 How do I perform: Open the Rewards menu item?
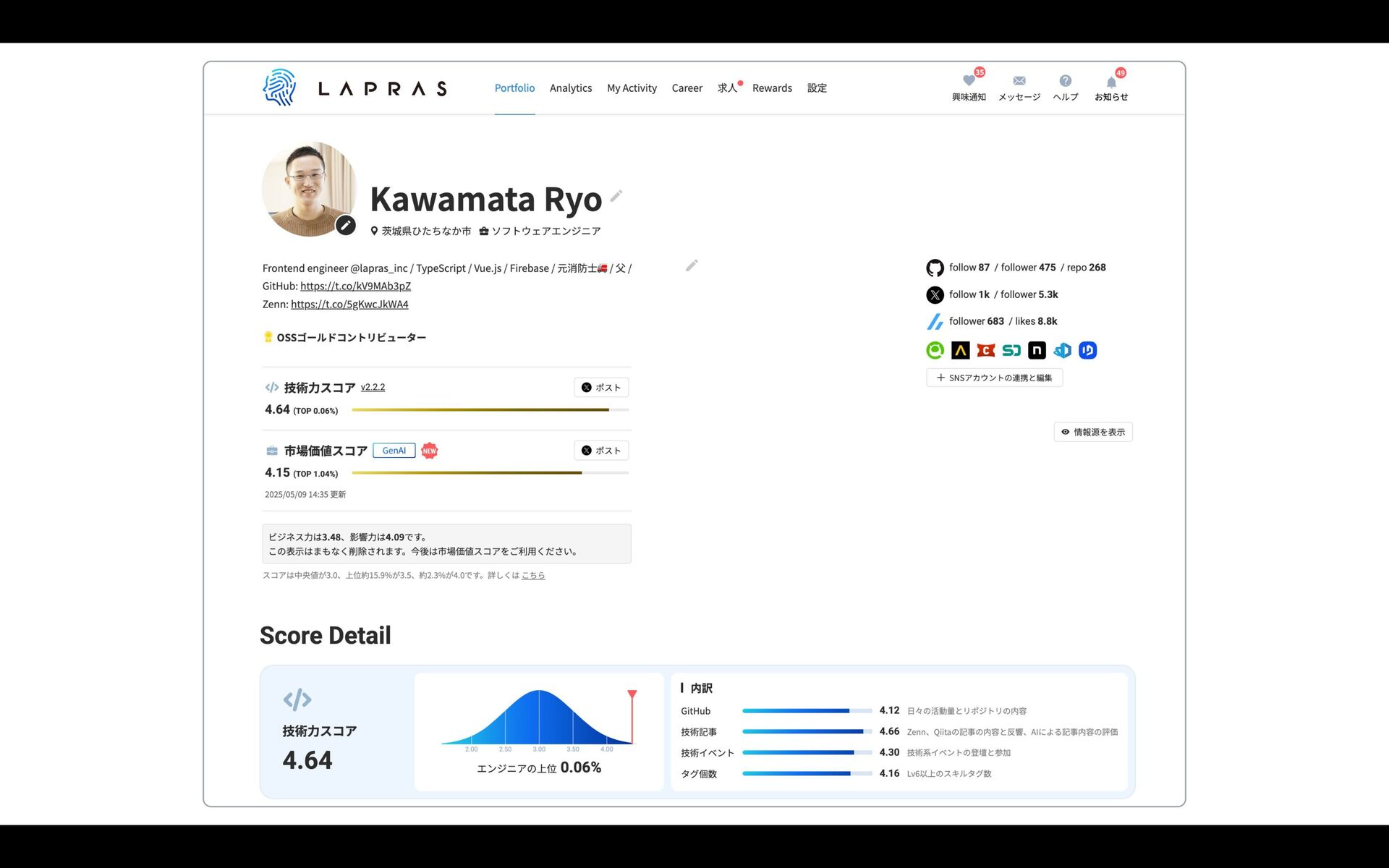click(x=772, y=88)
